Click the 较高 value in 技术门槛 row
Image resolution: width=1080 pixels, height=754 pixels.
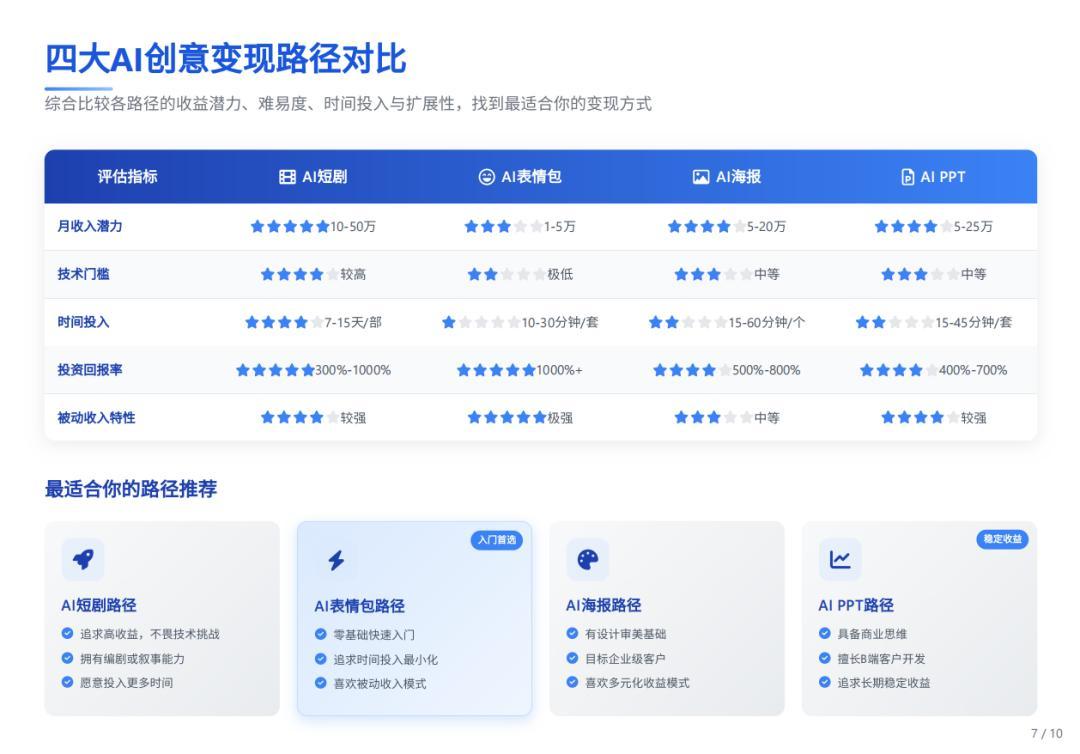tap(353, 274)
